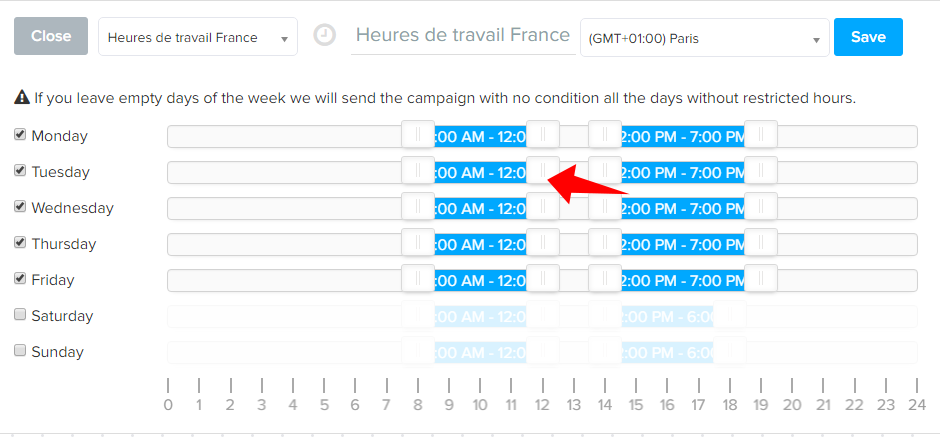Click Friday's morning start handle

point(418,279)
